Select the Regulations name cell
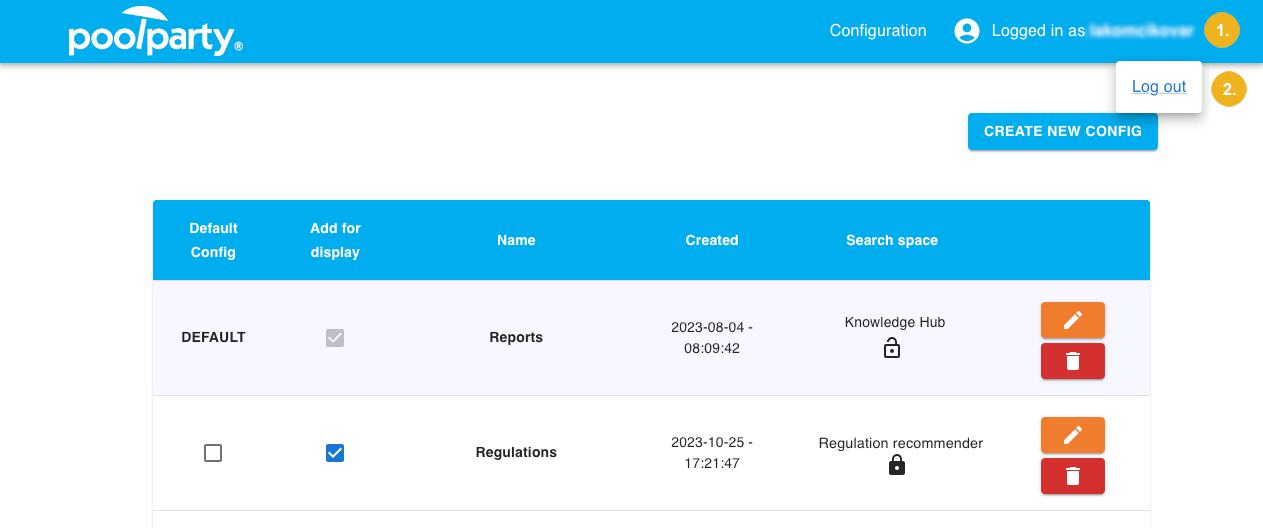The width and height of the screenshot is (1263, 528). (x=516, y=453)
